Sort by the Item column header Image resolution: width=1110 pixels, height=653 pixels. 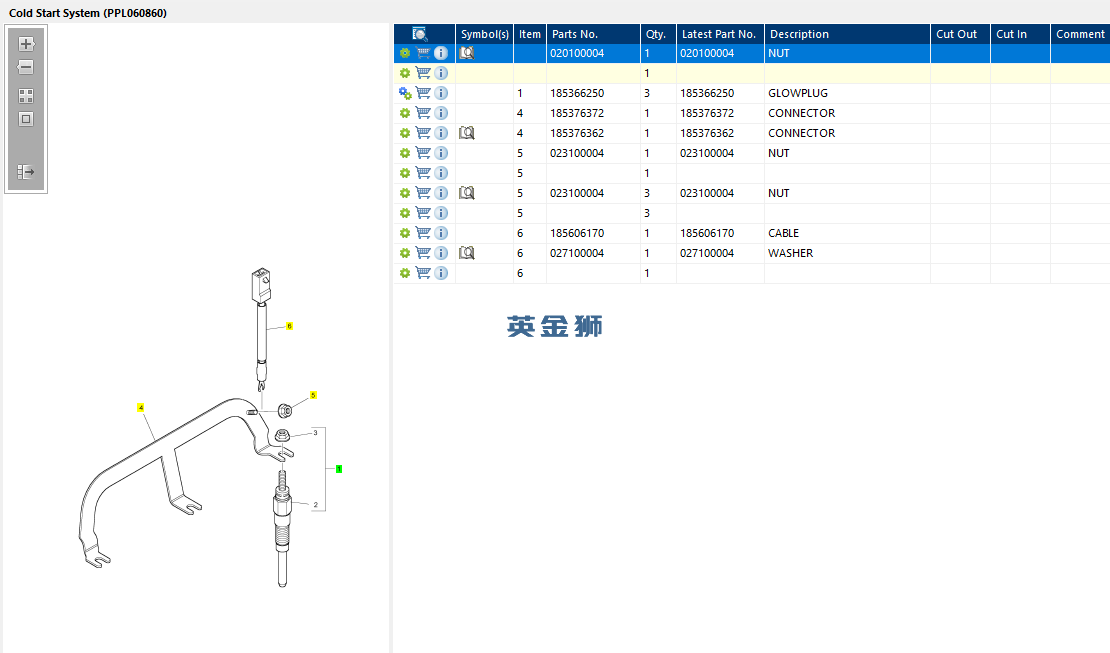coord(530,34)
